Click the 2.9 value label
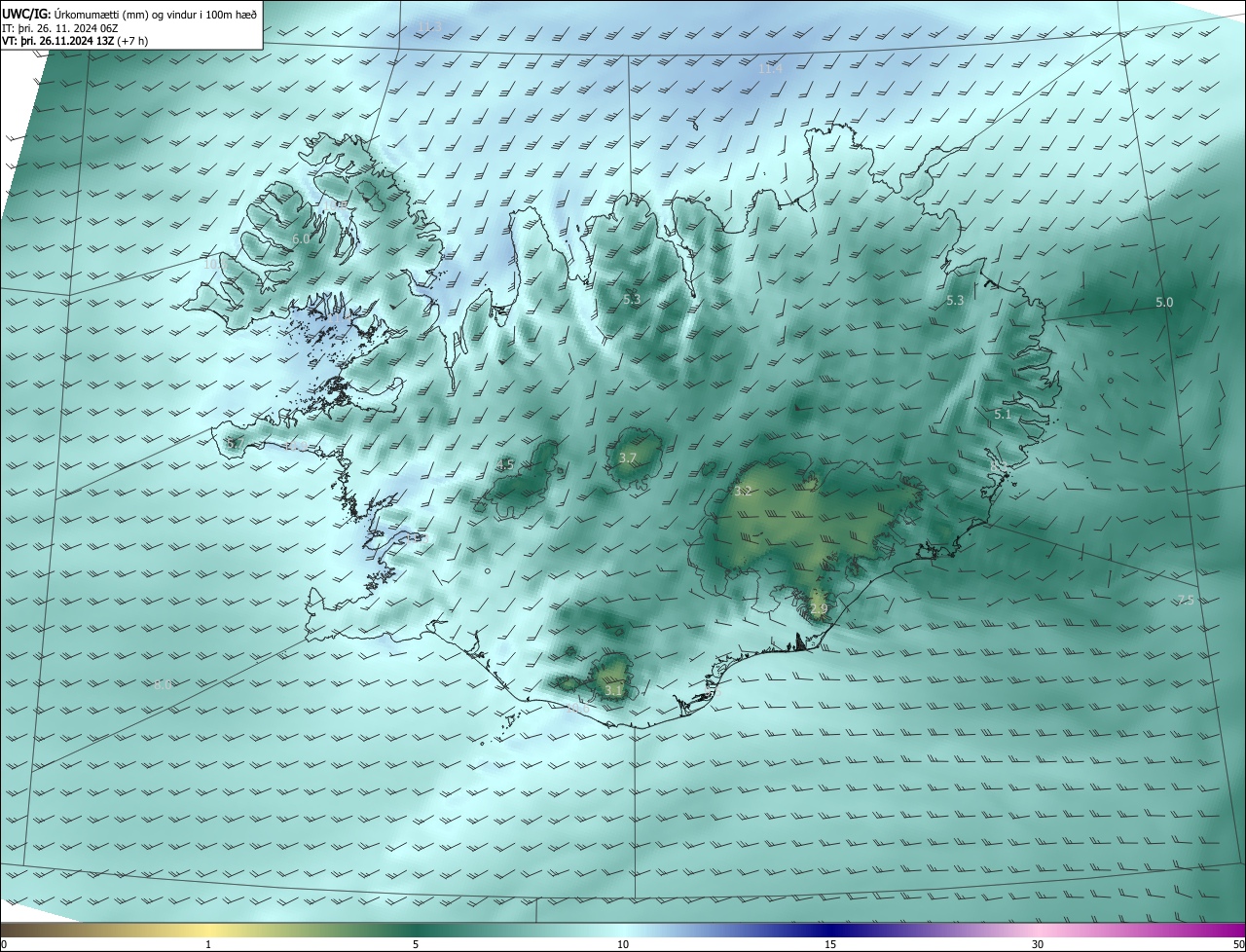Viewport: 1246px width, 952px height. tap(819, 610)
